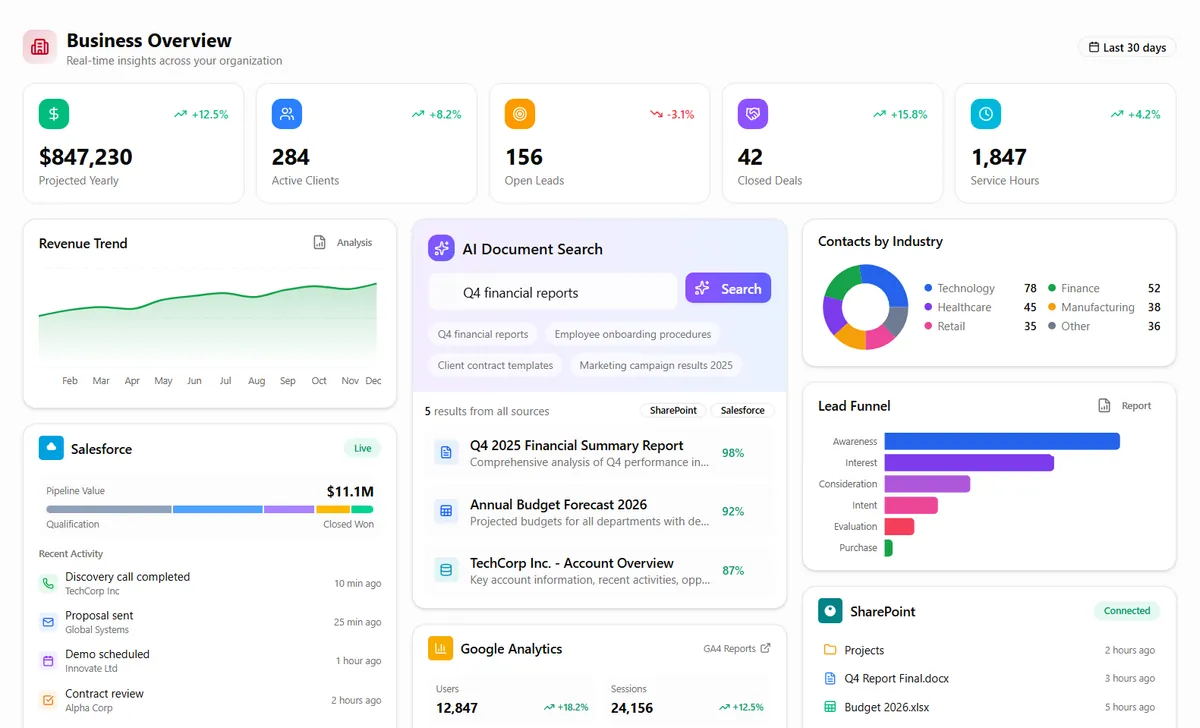
Task: Open the GA4 Reports external link
Action: [736, 648]
